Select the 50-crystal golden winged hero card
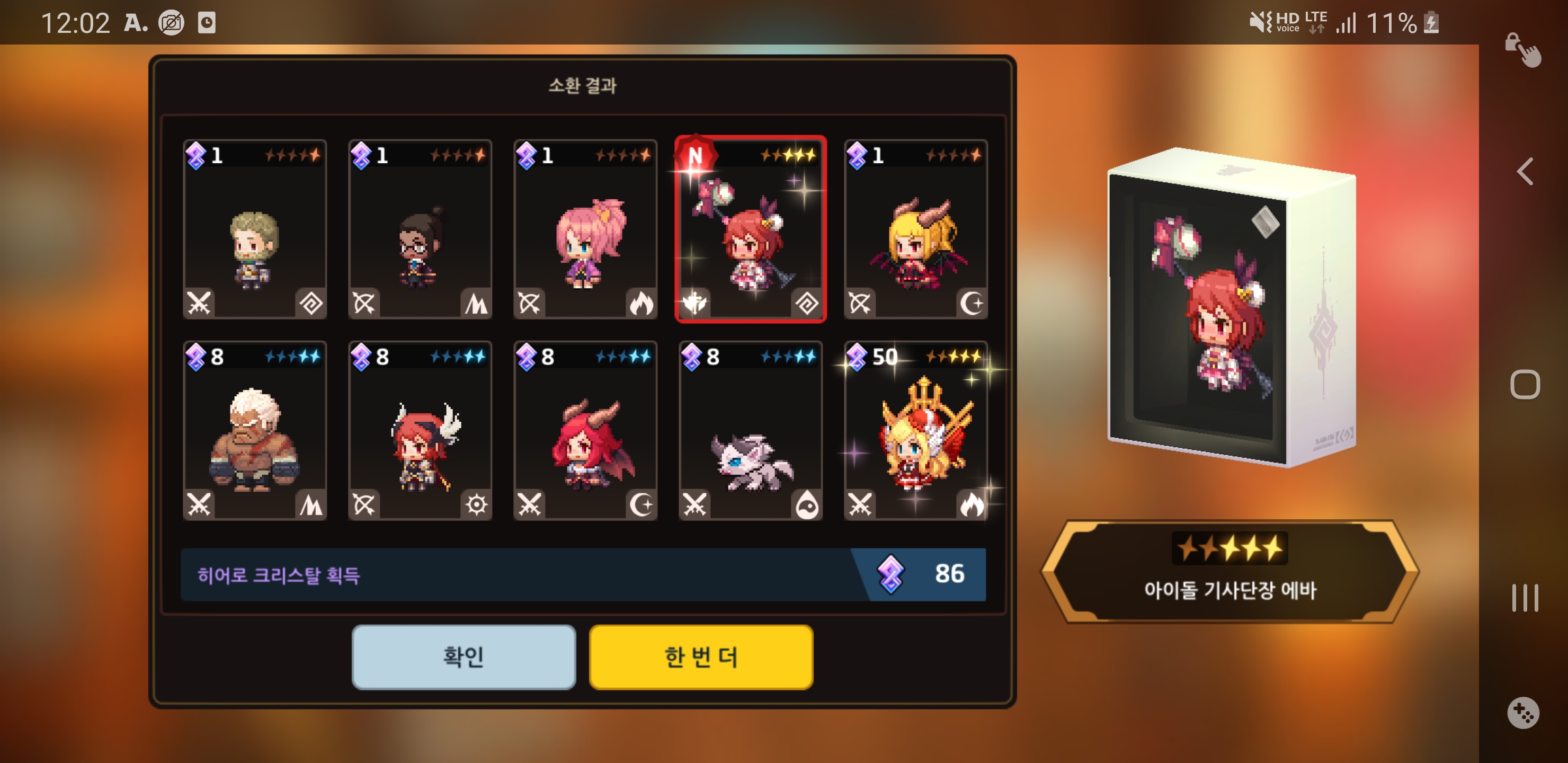1568x763 pixels. (915, 431)
